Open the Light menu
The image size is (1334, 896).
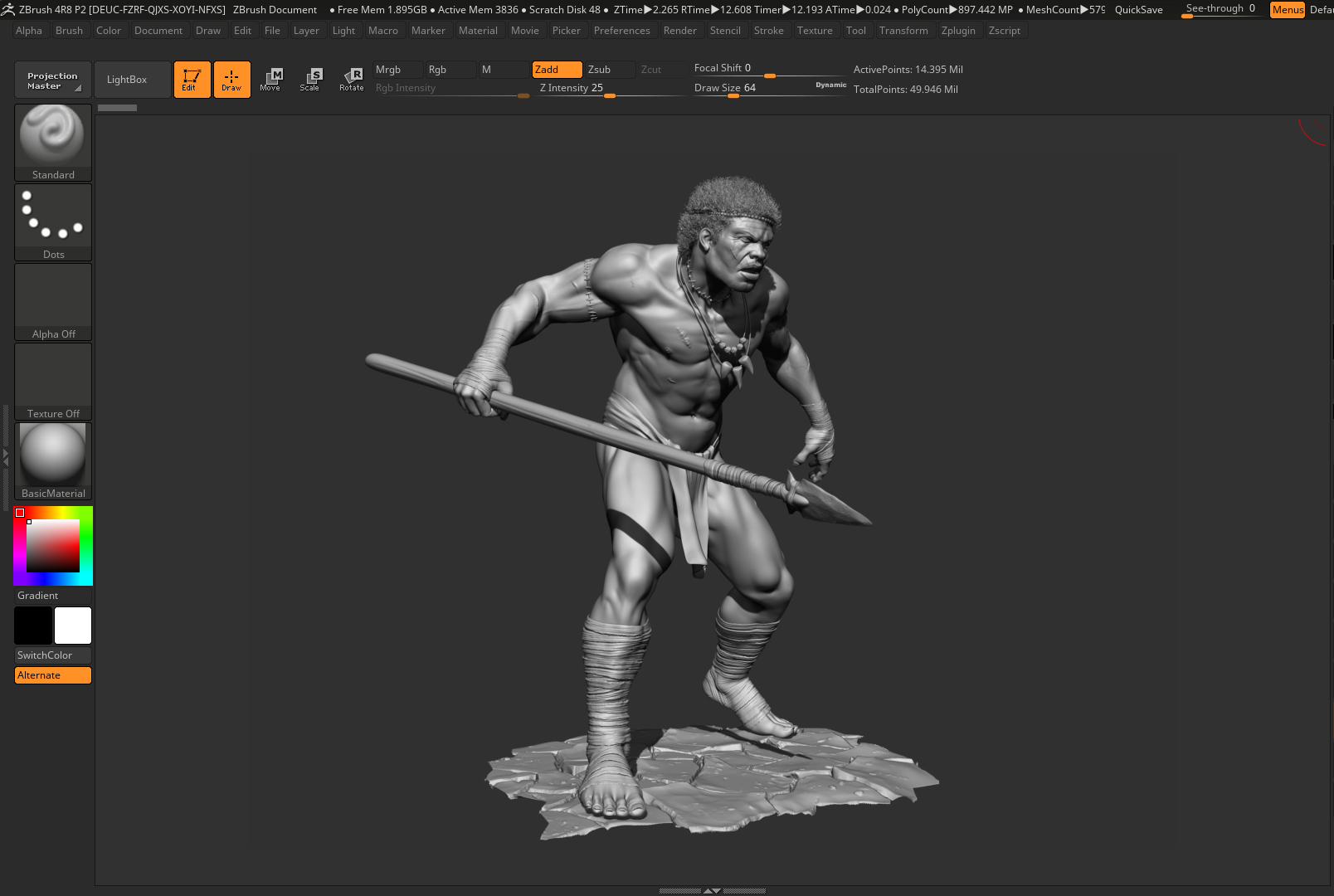coord(343,31)
